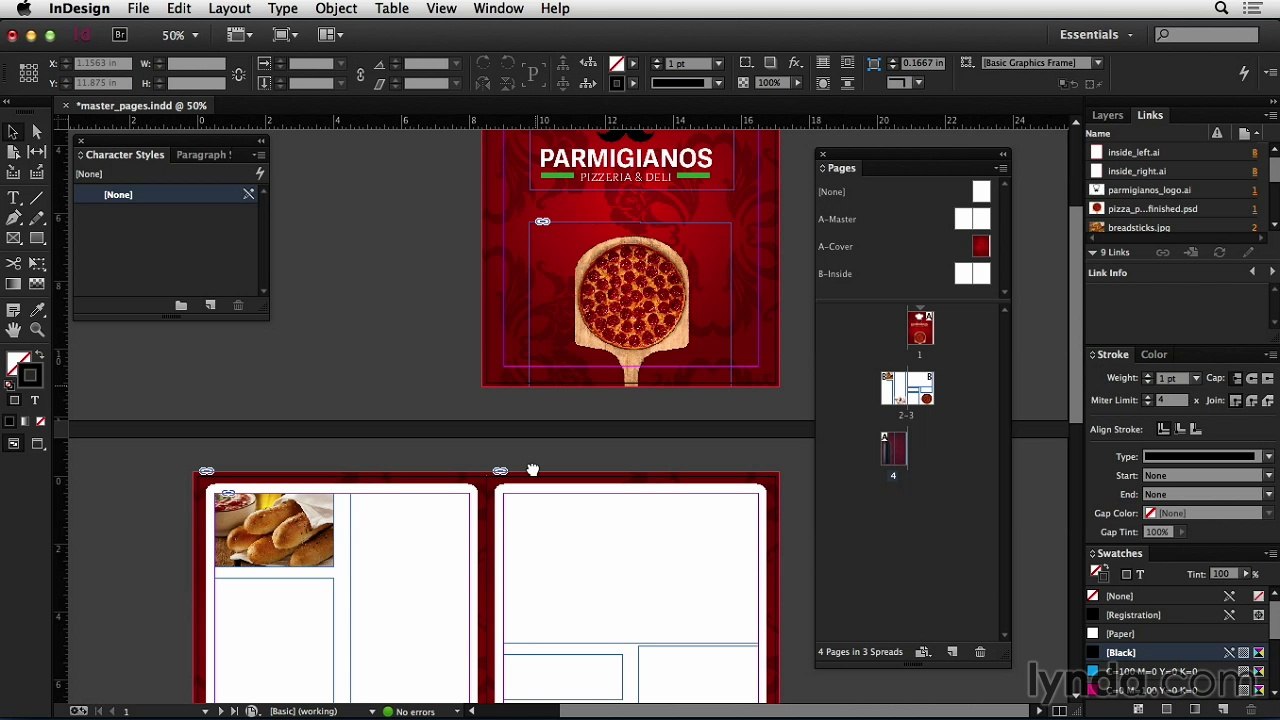The height and width of the screenshot is (720, 1280).
Task: Click the relink icon in Links panel
Action: pyautogui.click(x=1162, y=253)
